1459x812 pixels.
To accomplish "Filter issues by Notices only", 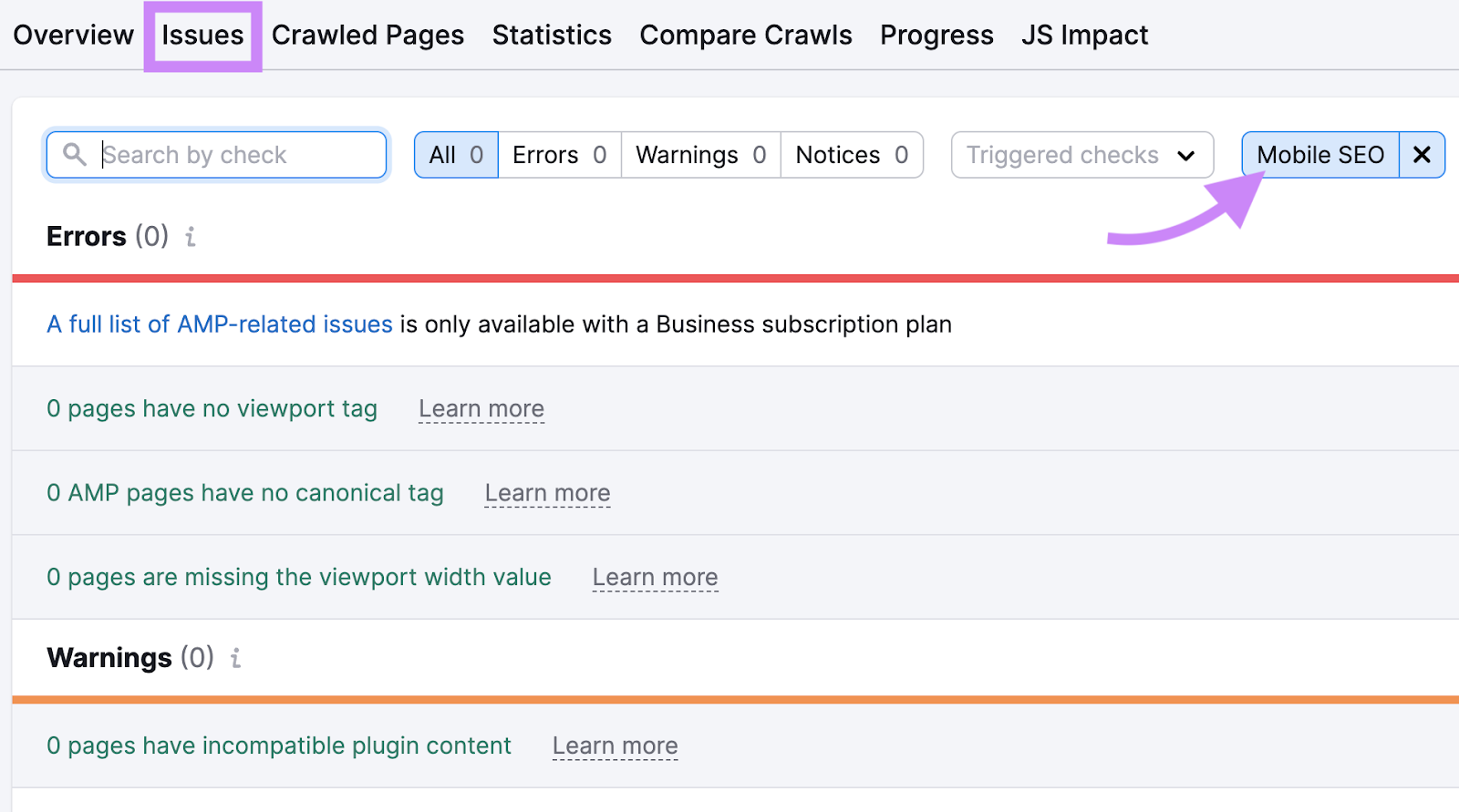I will [851, 154].
